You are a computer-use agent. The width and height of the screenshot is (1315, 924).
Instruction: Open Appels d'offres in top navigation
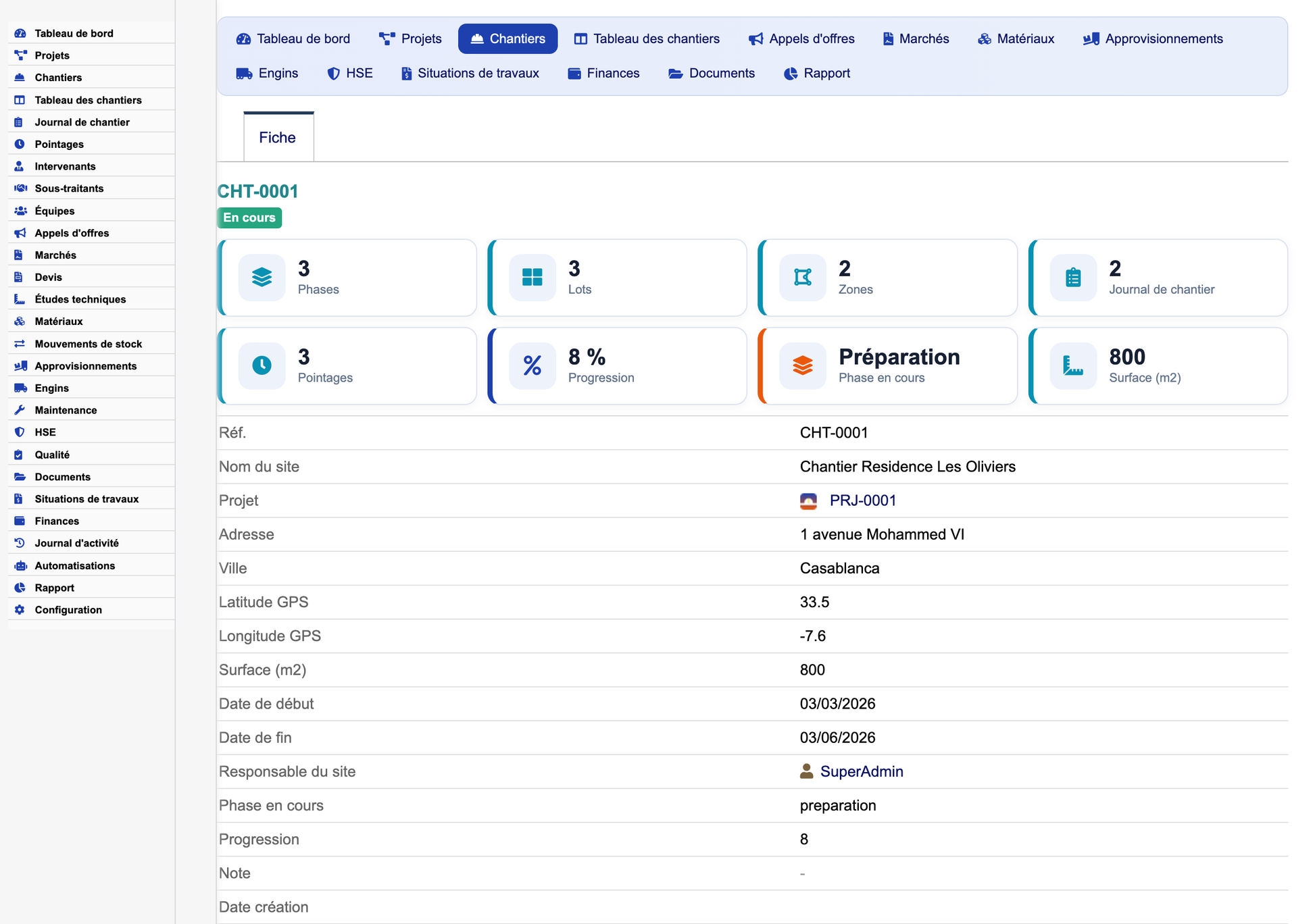801,38
